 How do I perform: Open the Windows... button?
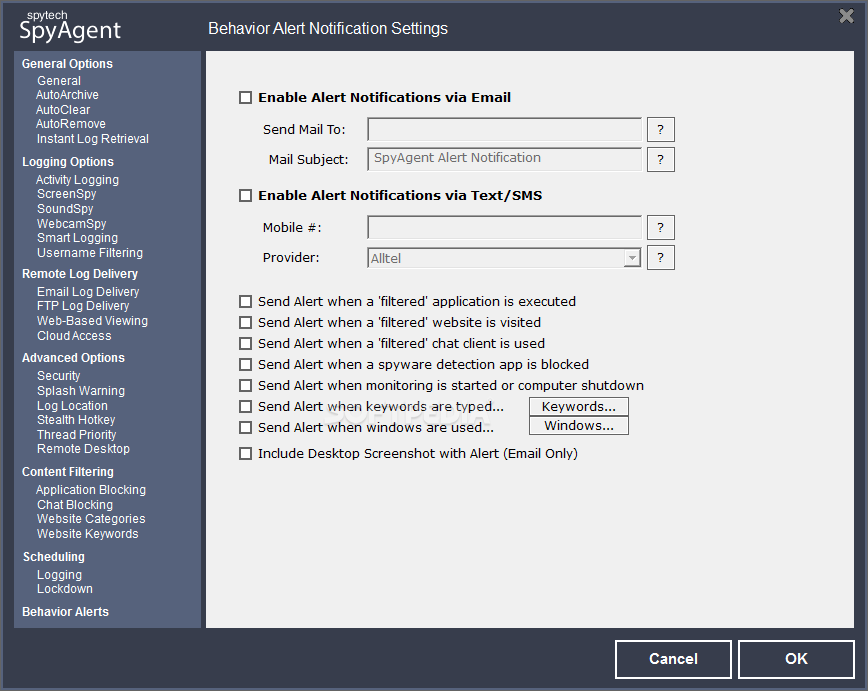[x=579, y=426]
